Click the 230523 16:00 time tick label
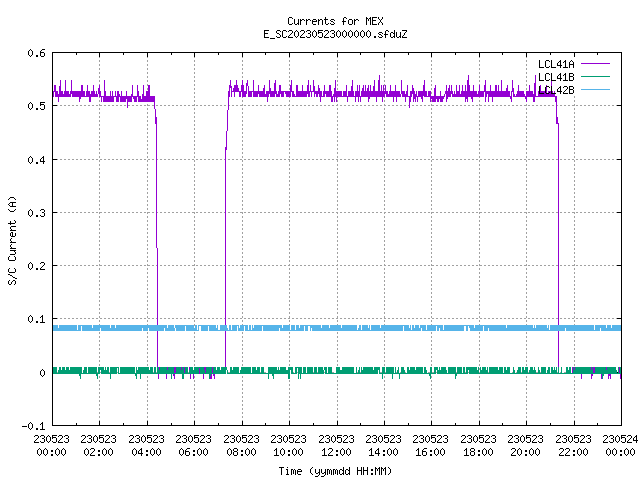This screenshot has height=480, width=640. (x=430, y=446)
